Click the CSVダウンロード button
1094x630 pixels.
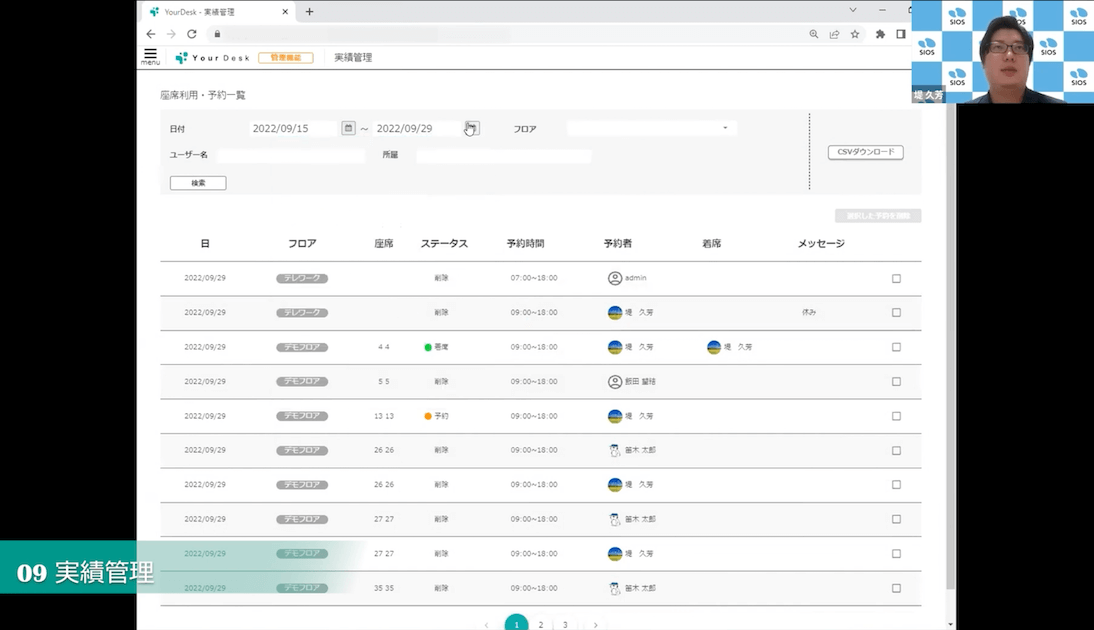(864, 152)
